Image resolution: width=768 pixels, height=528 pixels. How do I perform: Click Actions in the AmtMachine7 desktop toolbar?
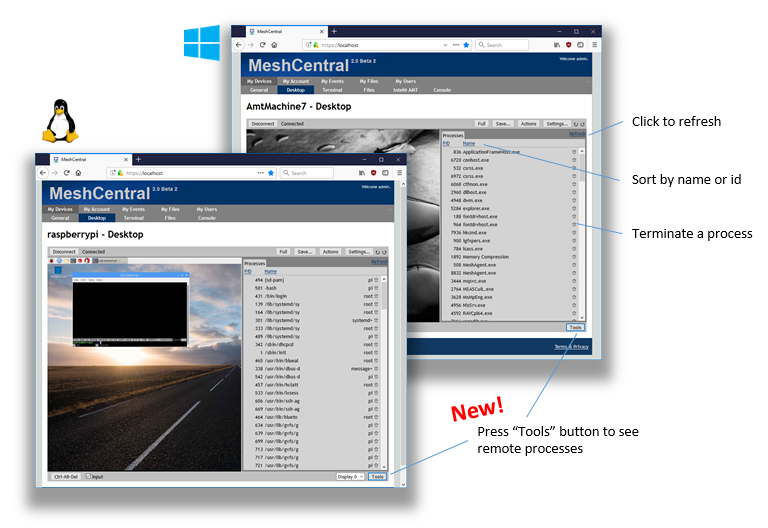pyautogui.click(x=528, y=124)
